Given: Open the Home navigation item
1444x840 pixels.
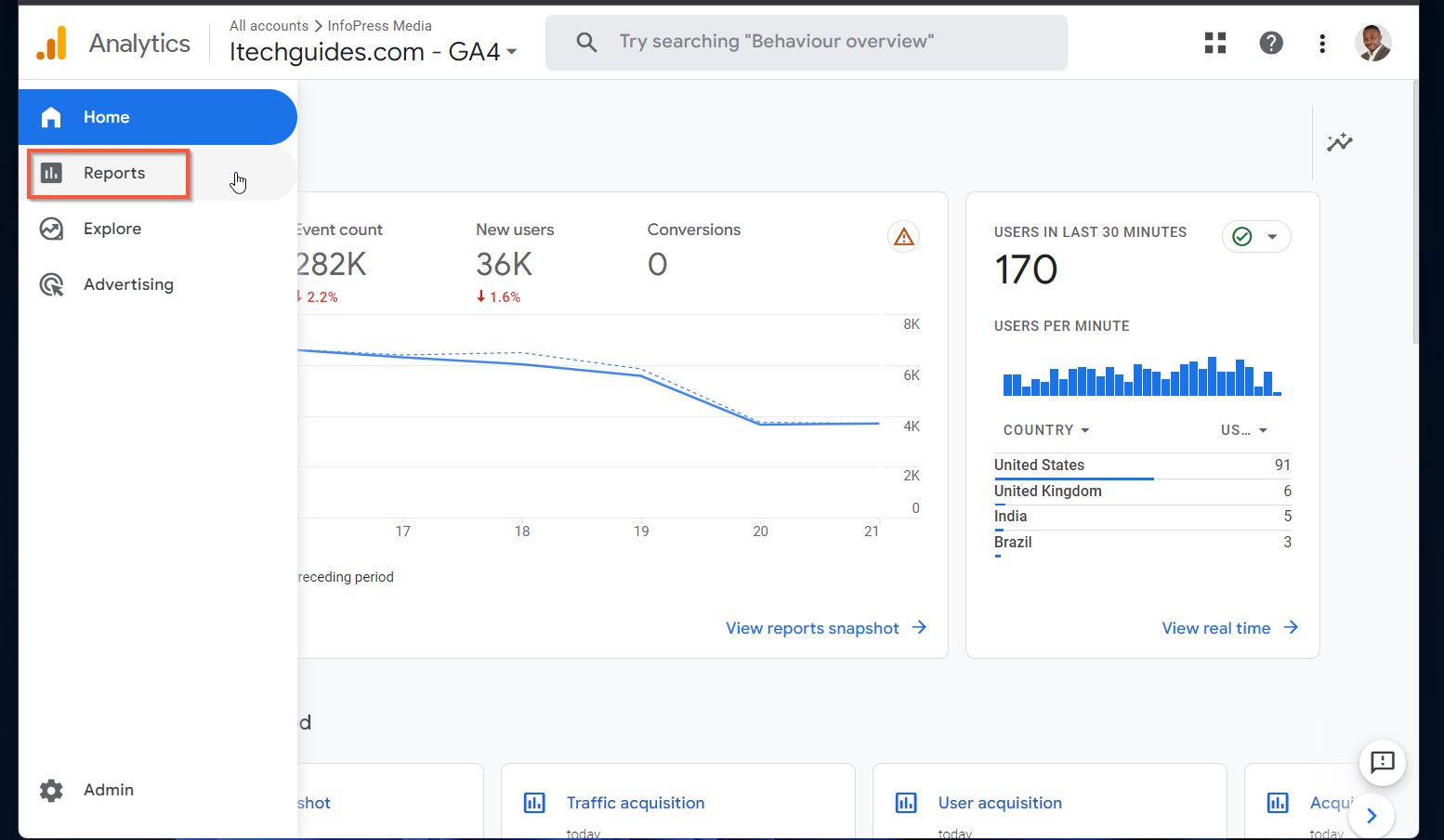Looking at the screenshot, I should click(158, 117).
